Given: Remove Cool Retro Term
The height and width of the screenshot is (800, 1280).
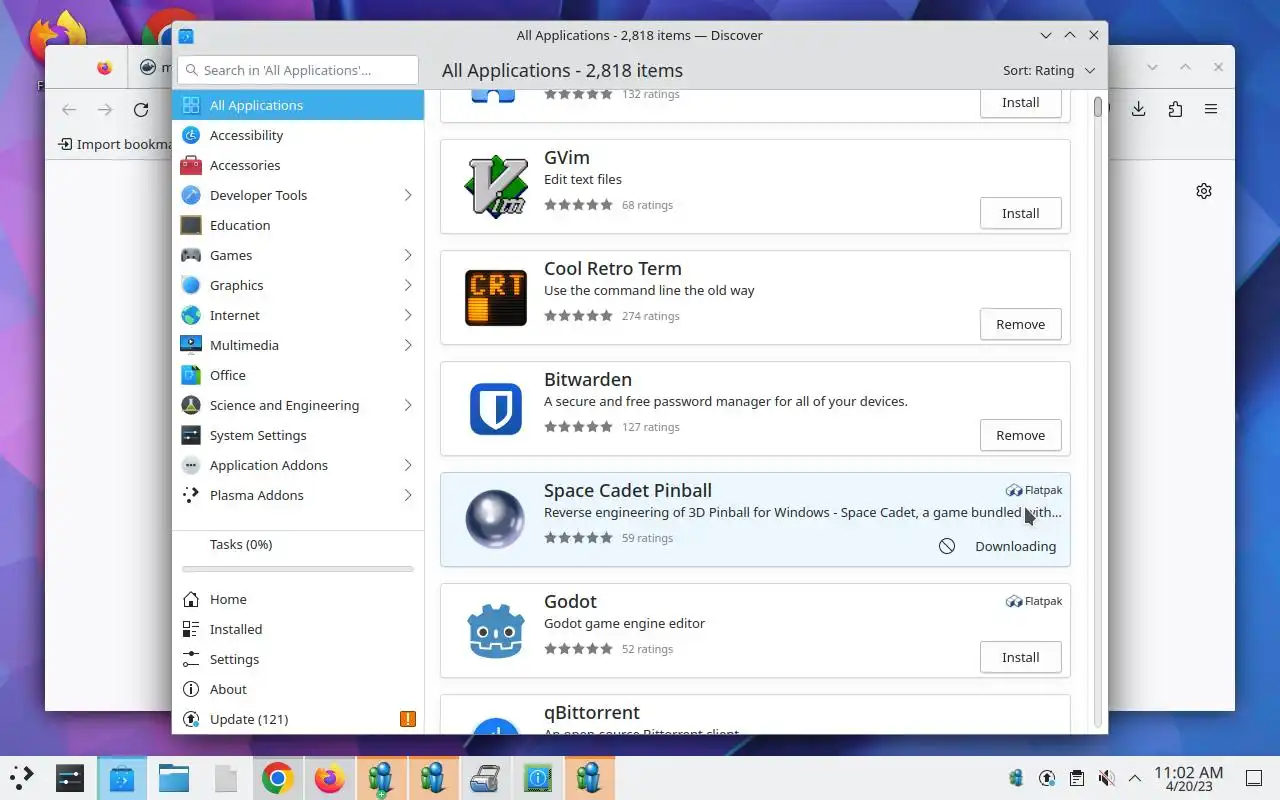Looking at the screenshot, I should coord(1020,324).
